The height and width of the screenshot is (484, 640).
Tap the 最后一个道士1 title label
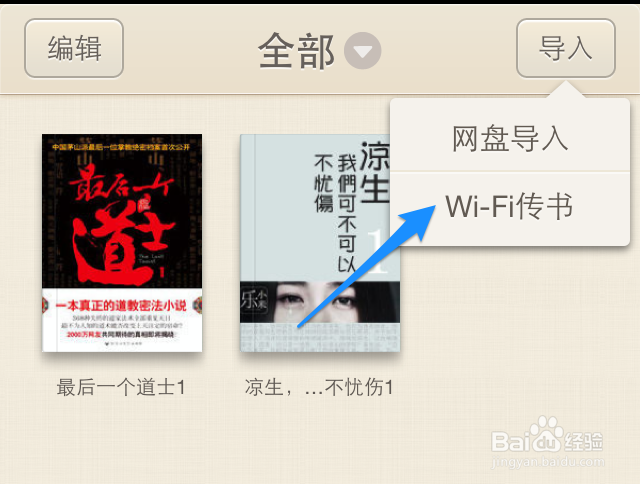pos(121,387)
